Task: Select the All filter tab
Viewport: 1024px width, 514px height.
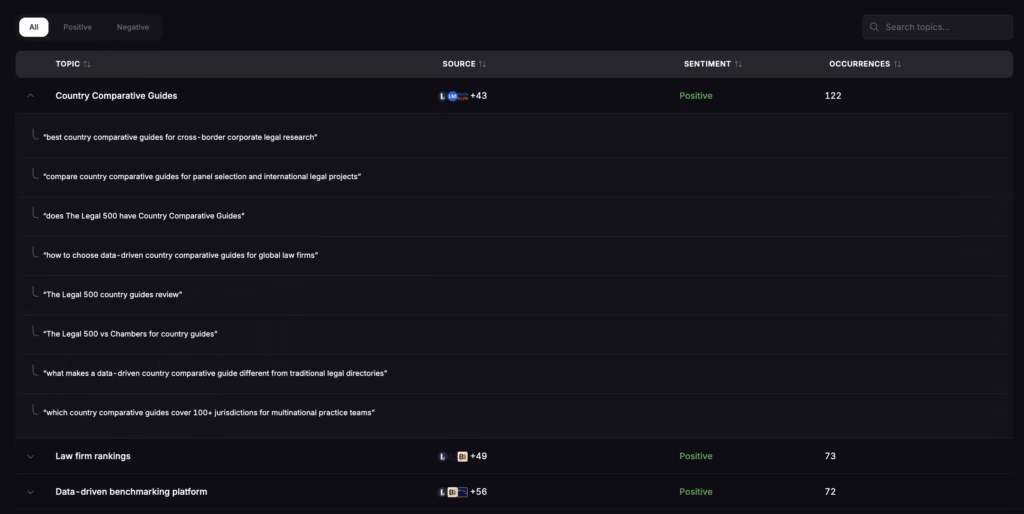Action: 33,27
